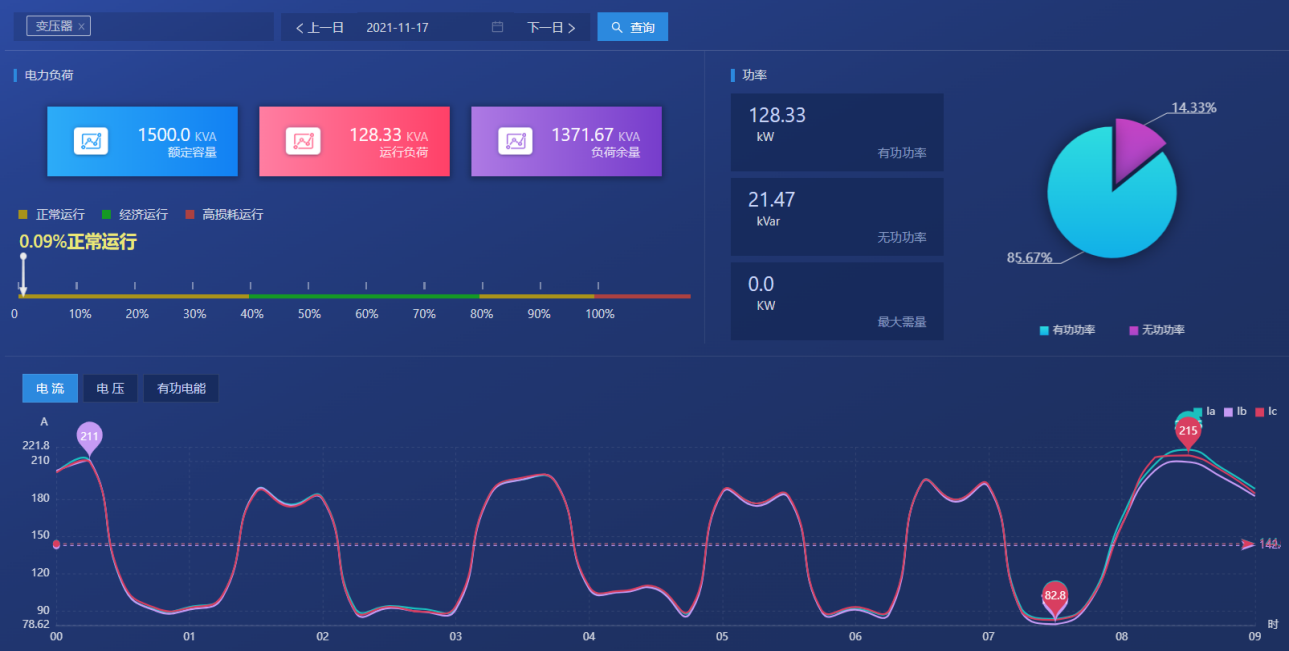The image size is (1289, 651).
Task: Open the calendar date picker icon
Action: coord(497,27)
